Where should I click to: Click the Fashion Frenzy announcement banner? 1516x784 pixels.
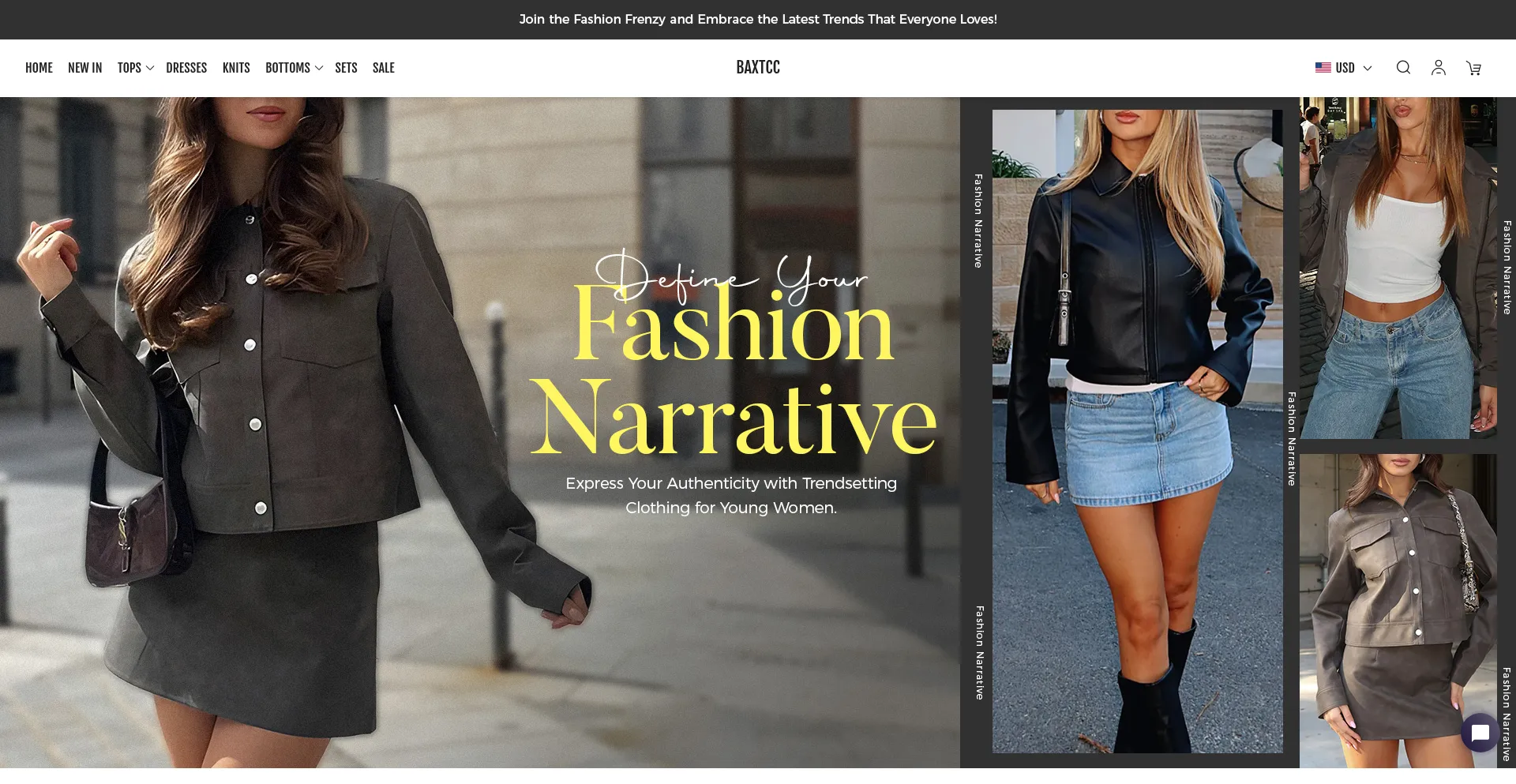757,19
